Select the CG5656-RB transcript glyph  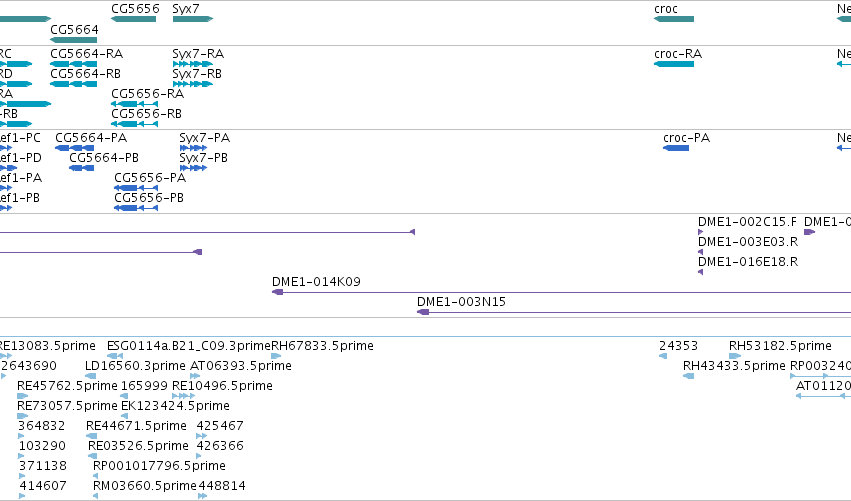[135, 124]
